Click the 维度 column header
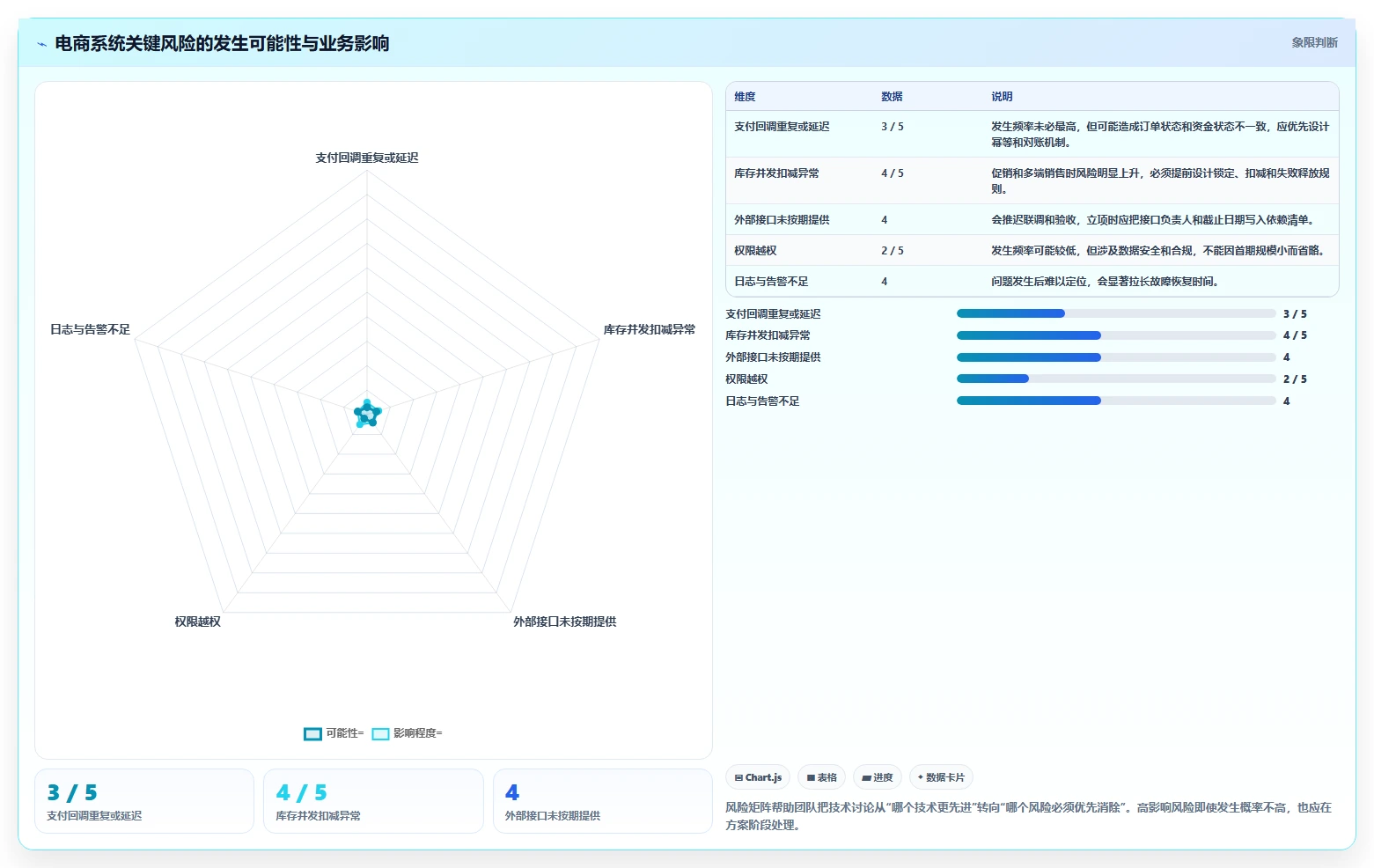 pos(745,97)
